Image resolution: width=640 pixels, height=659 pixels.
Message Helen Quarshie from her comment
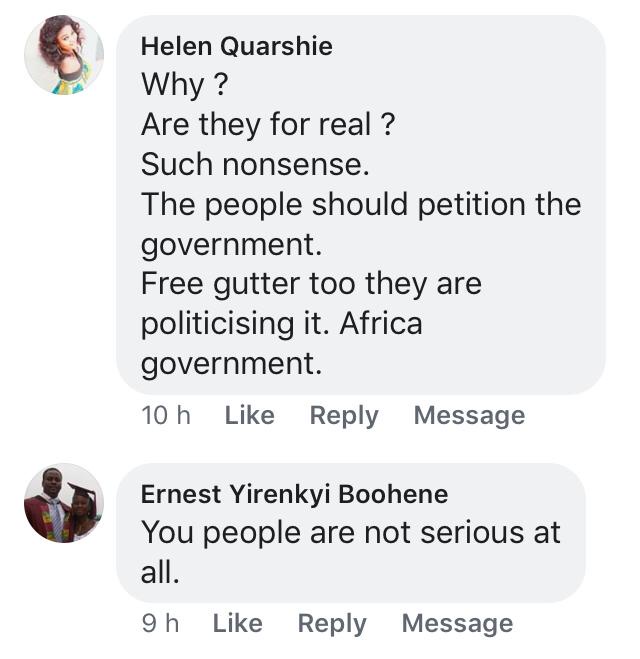click(x=469, y=416)
